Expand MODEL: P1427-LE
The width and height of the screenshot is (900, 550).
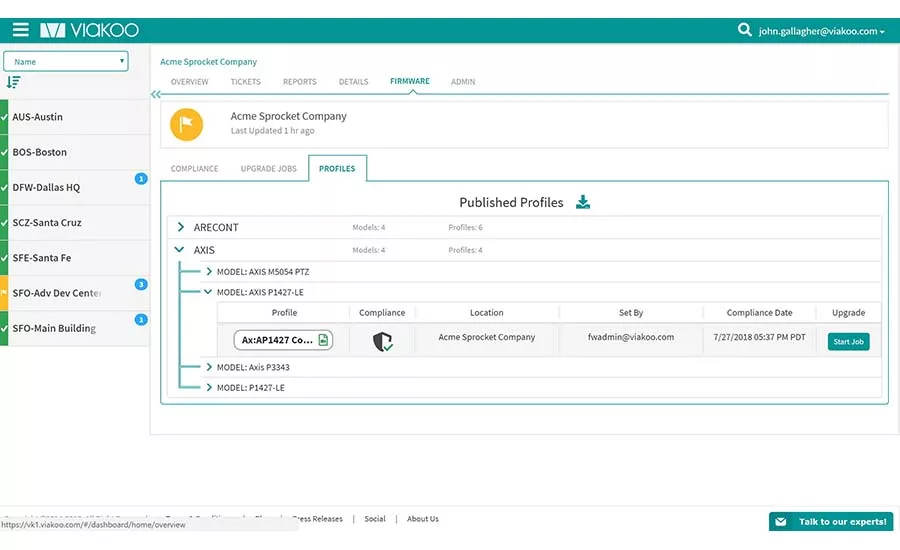[209, 388]
